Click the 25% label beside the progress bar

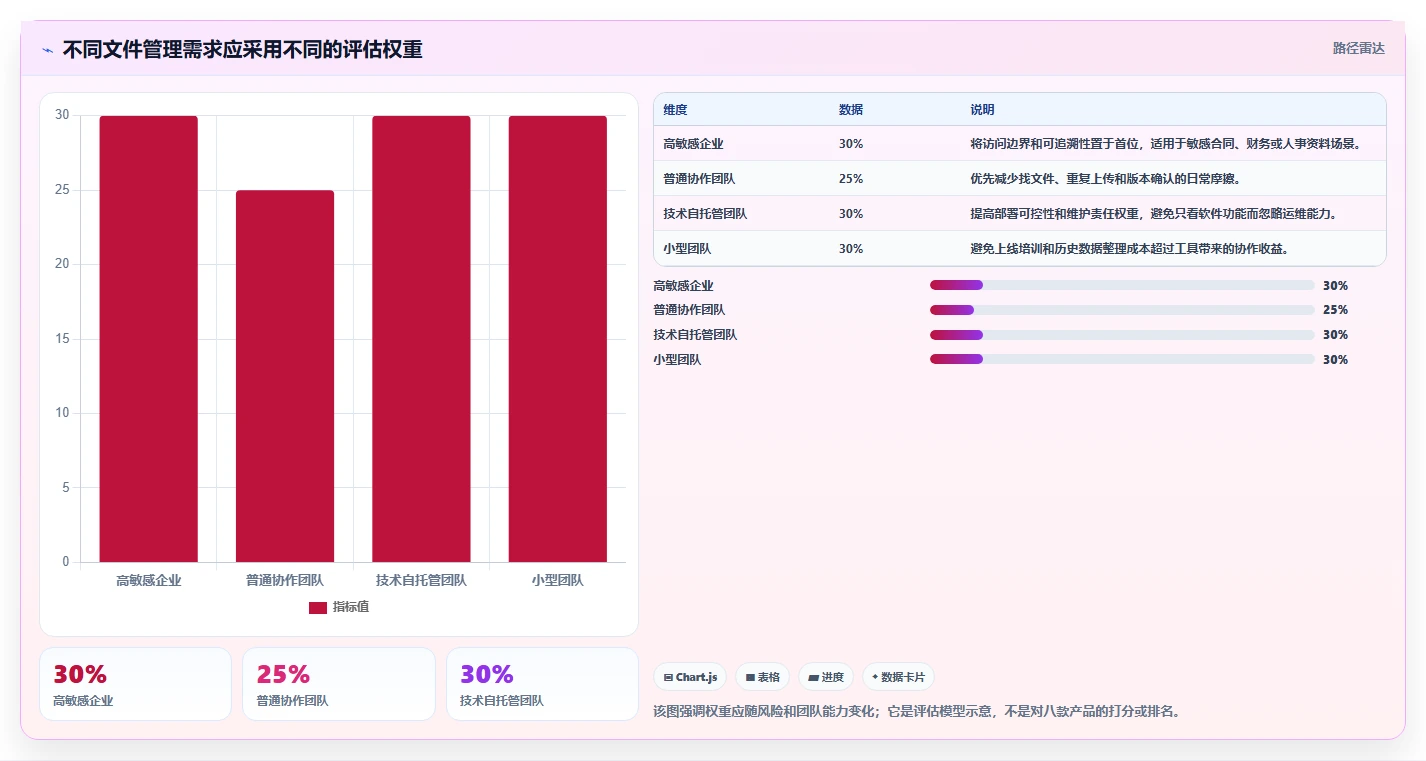point(1335,310)
